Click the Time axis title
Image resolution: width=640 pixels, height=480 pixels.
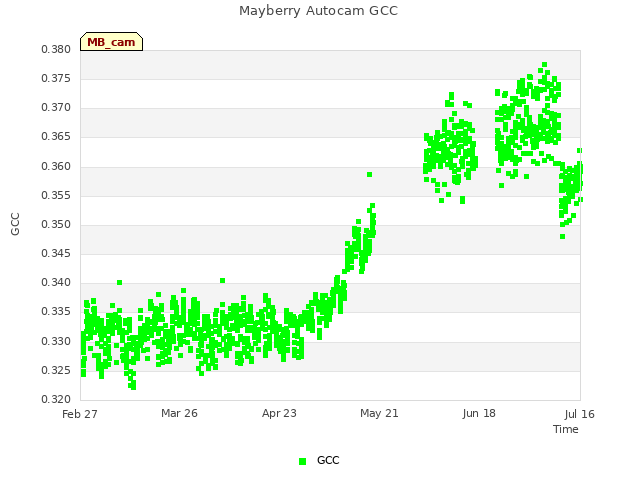point(566,429)
